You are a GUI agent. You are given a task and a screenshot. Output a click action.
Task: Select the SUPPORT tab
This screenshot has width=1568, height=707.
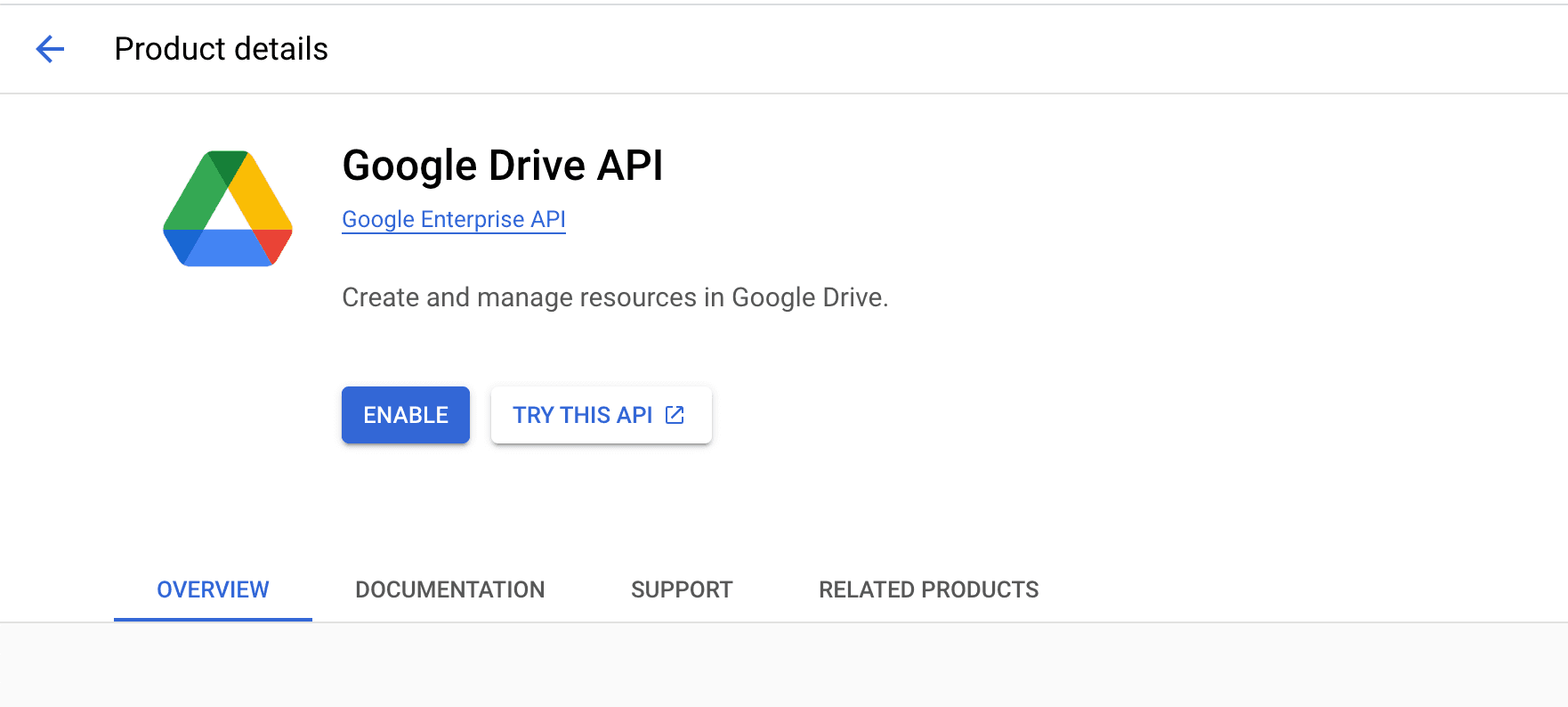[x=682, y=589]
